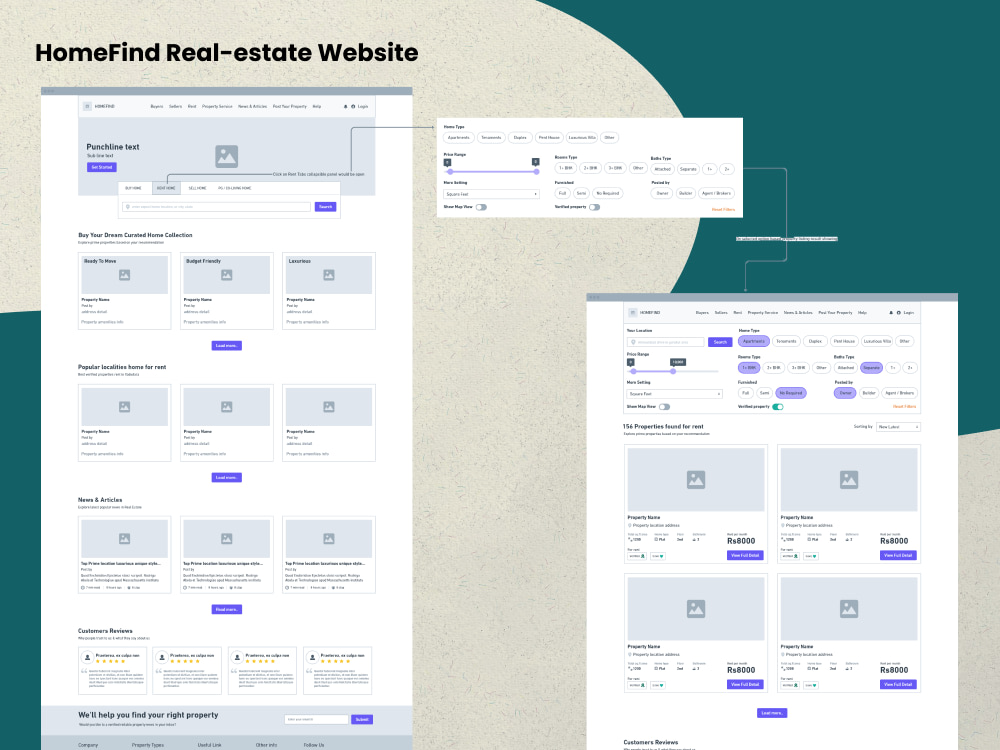This screenshot has height=750, width=1000.
Task: Select the Agent / Brokers chip in the filter popup
Action: [716, 193]
